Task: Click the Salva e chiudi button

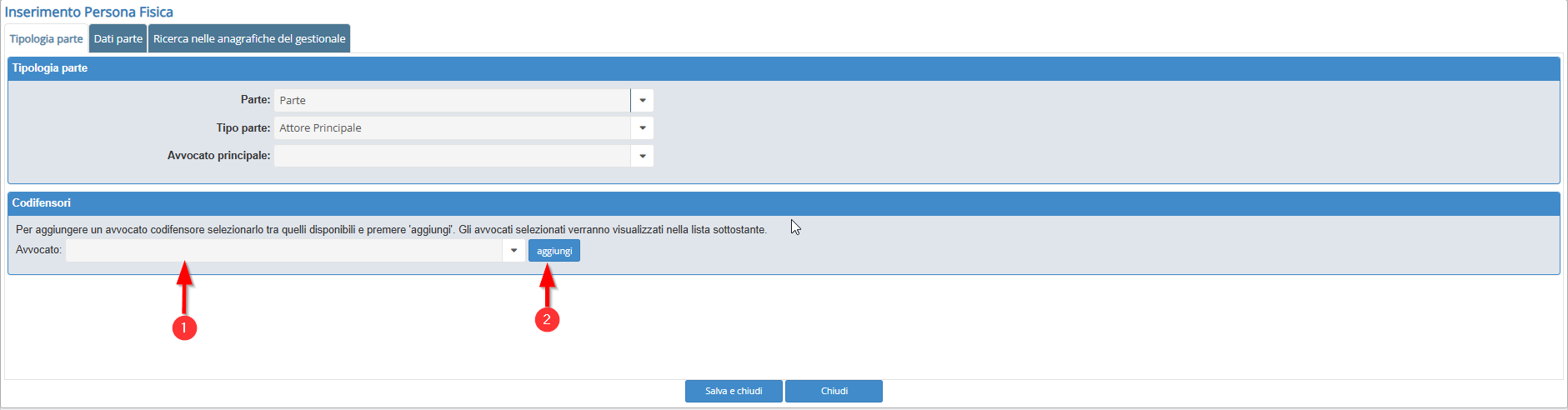Action: tap(734, 391)
